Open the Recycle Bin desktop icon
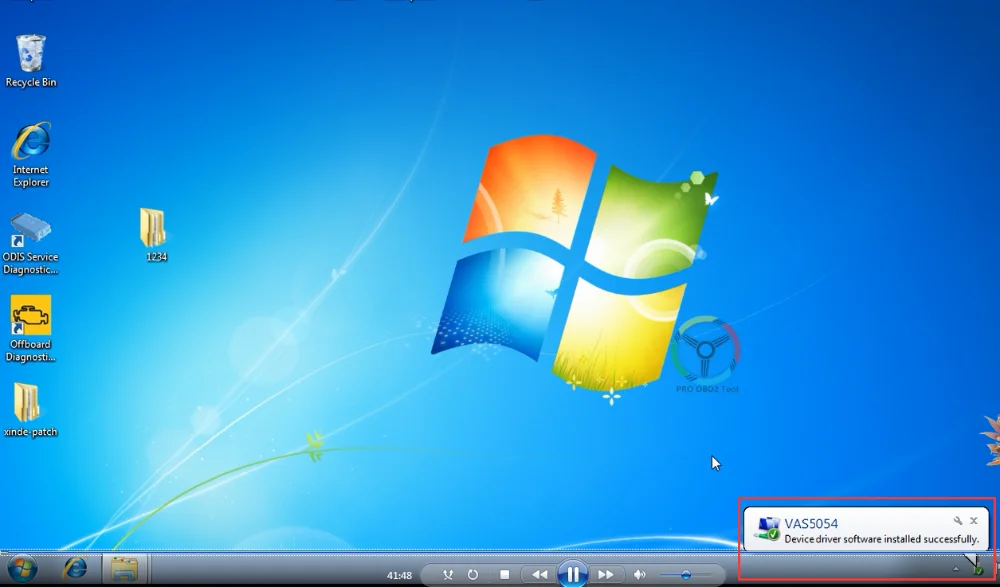This screenshot has height=587, width=1000. (x=31, y=61)
